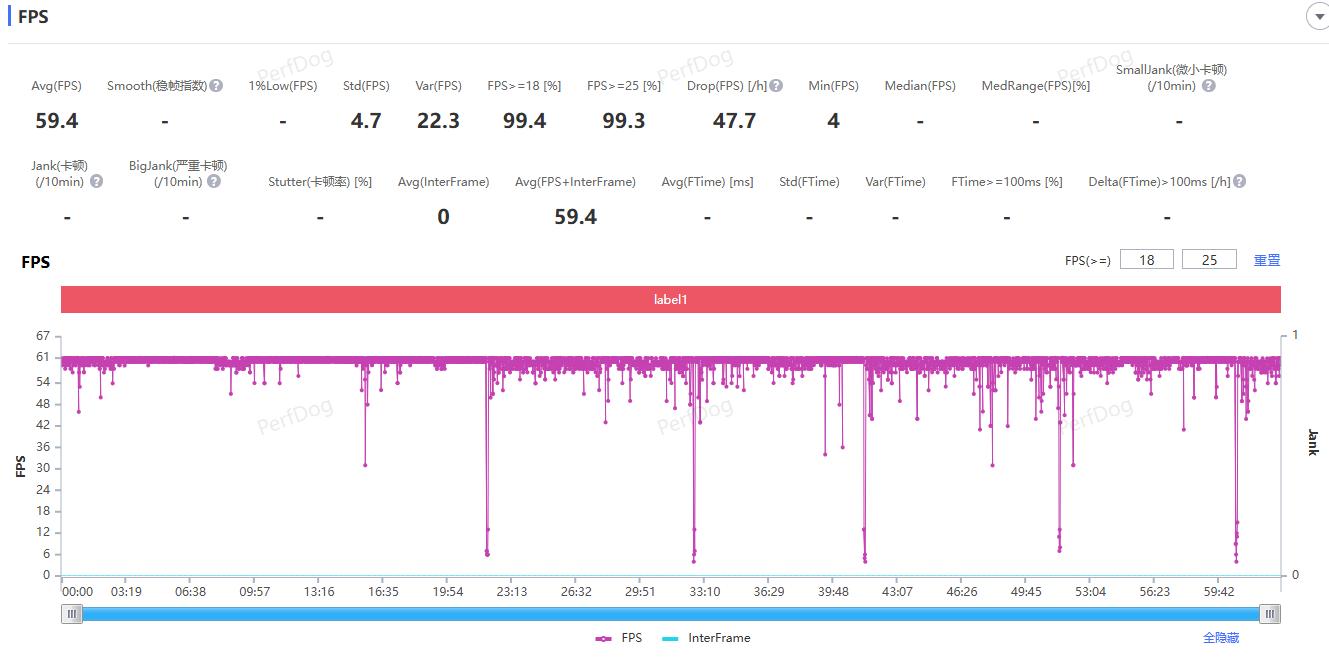Open help icon beside SmallJank (/10min)
The width and height of the screenshot is (1329, 670).
1208,86
